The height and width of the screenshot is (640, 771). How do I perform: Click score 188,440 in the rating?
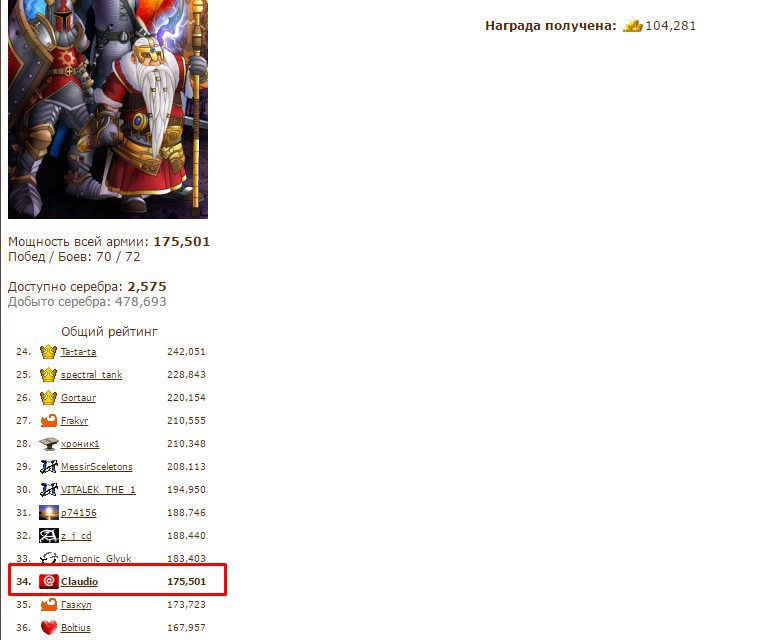pyautogui.click(x=186, y=536)
